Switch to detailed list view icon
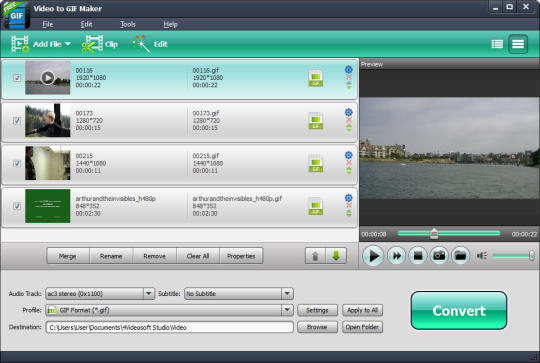Viewport: 540px width, 363px height. [518, 44]
